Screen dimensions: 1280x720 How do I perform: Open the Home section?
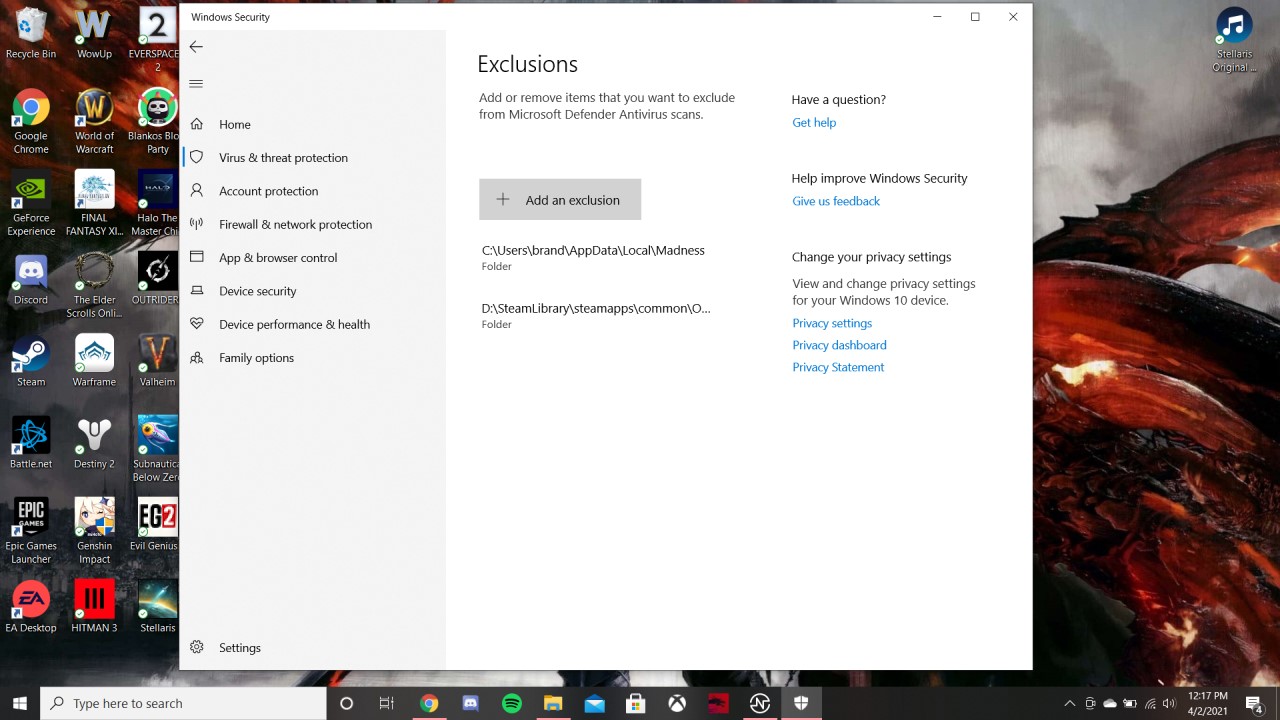235,125
